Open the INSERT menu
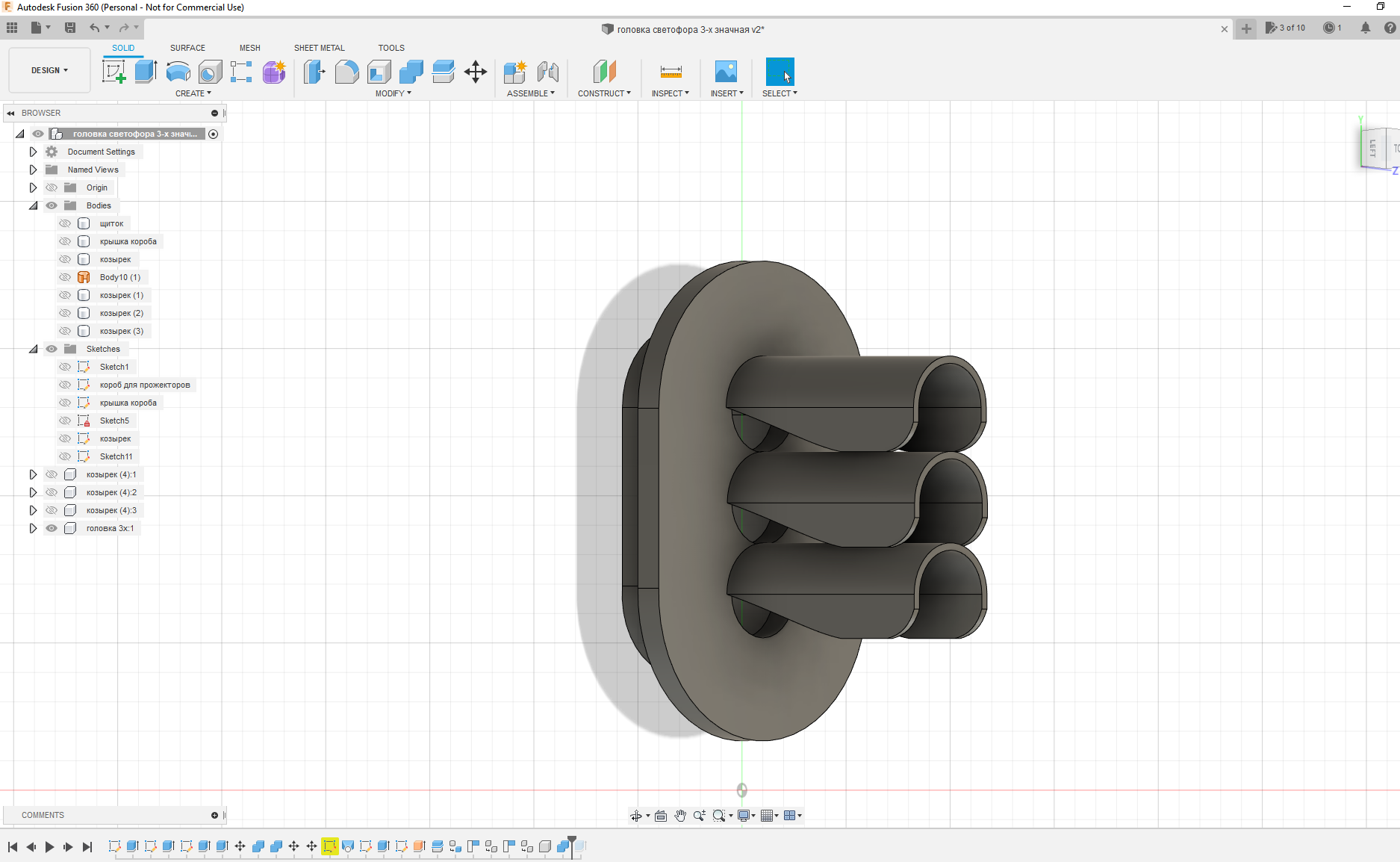The height and width of the screenshot is (862, 1400). pyautogui.click(x=727, y=93)
